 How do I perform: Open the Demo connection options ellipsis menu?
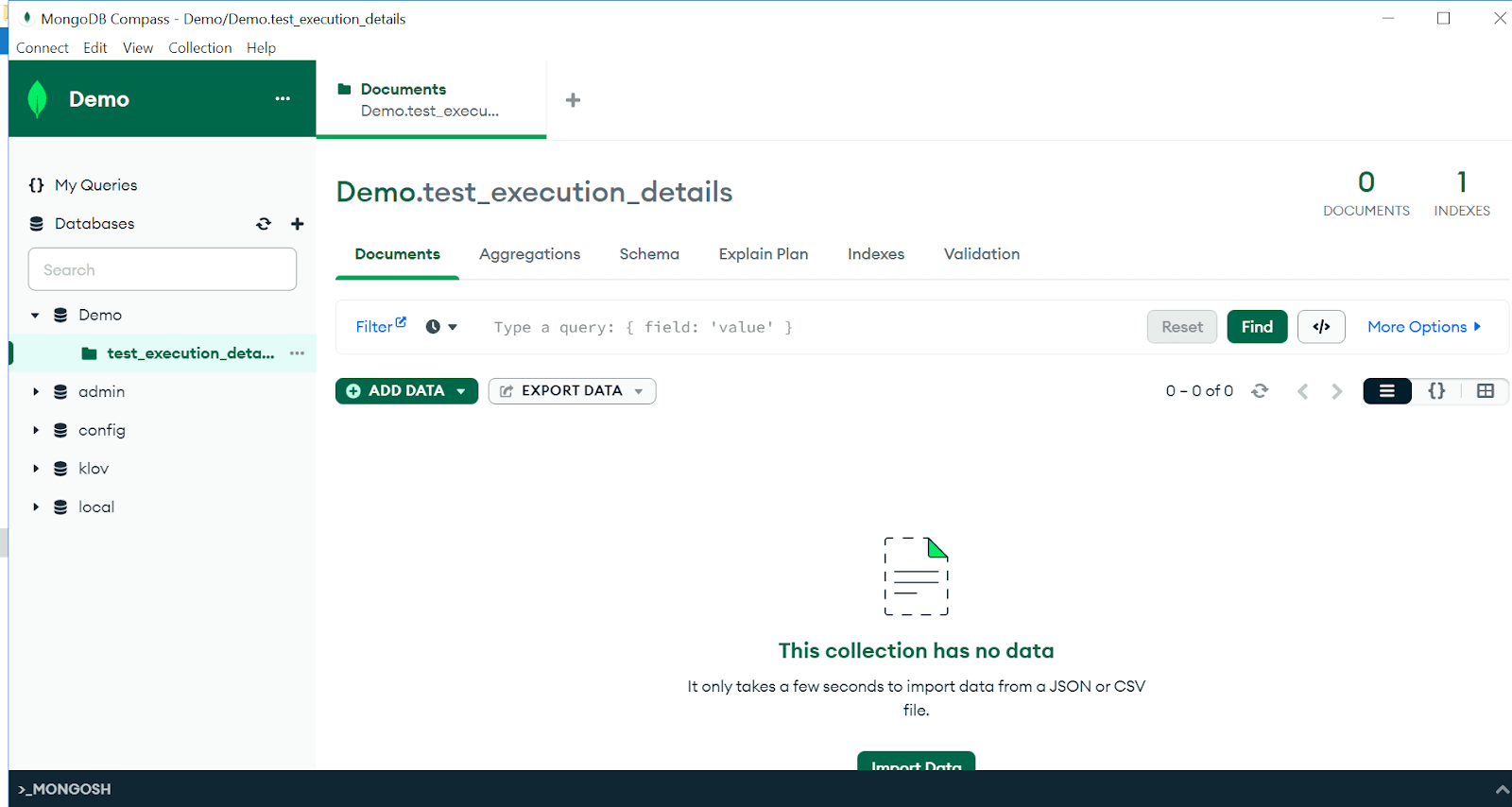(283, 98)
